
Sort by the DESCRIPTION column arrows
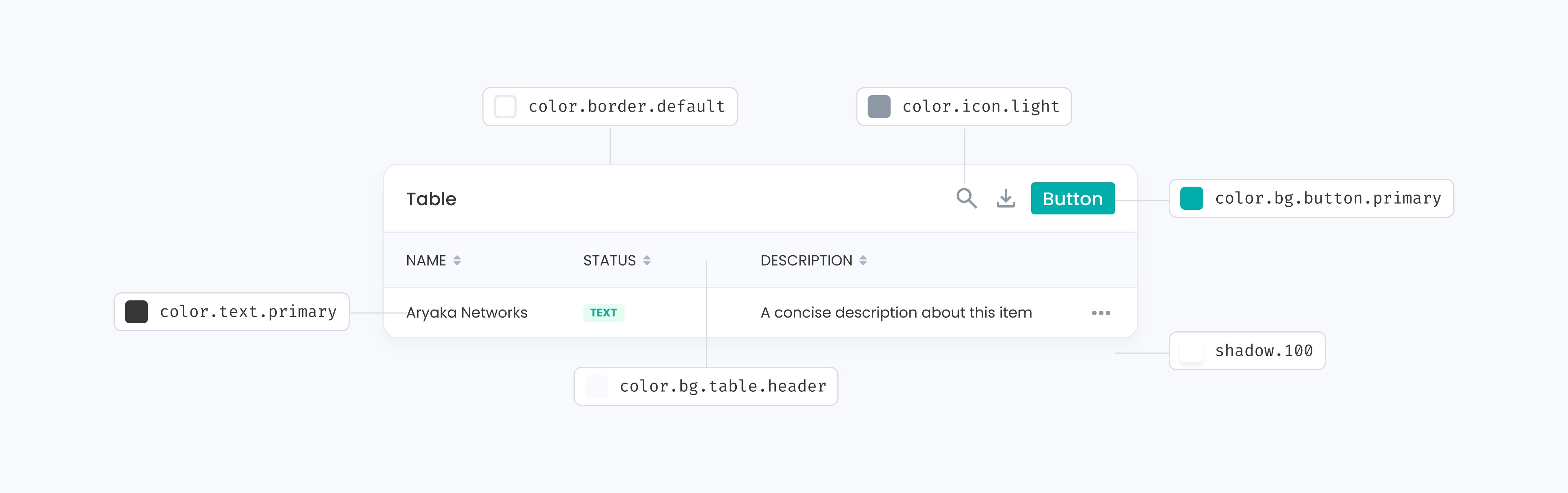(863, 261)
